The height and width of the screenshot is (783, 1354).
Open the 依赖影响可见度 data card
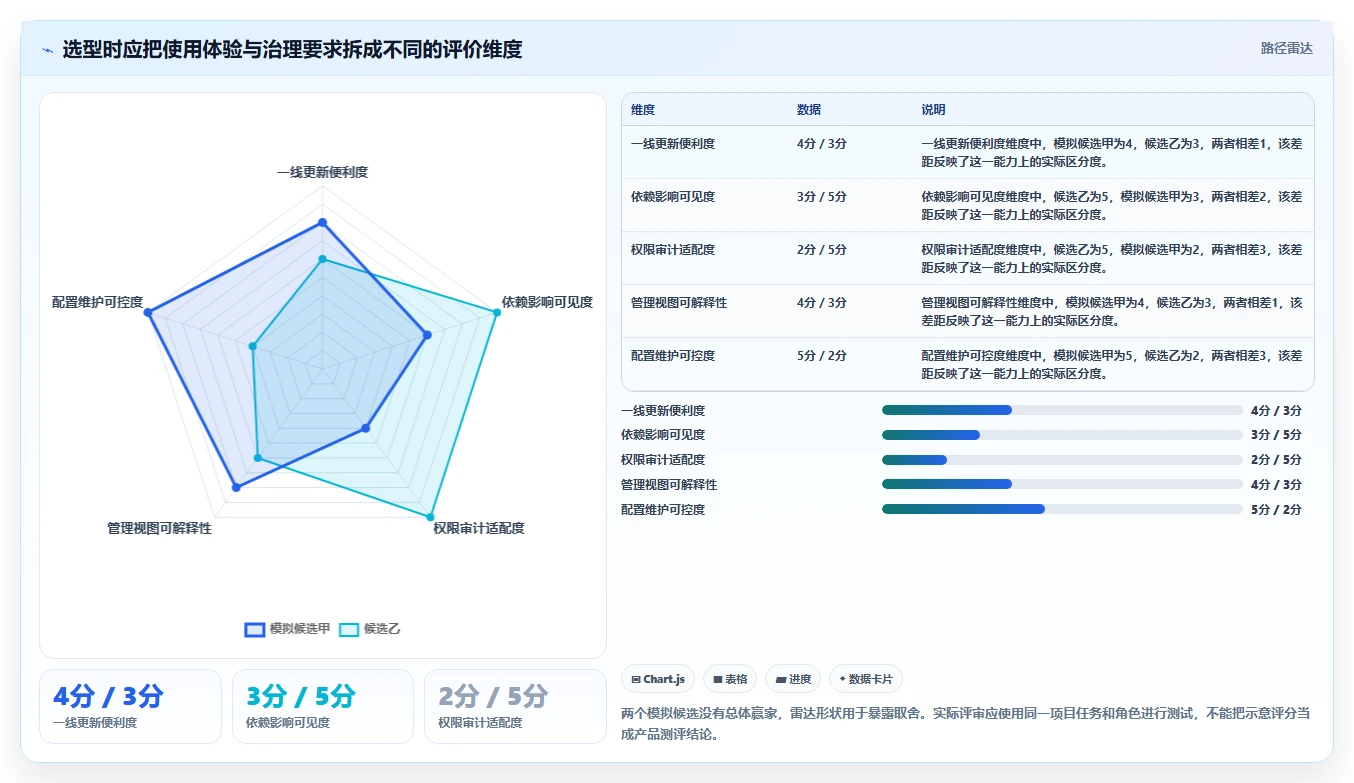pyautogui.click(x=323, y=706)
